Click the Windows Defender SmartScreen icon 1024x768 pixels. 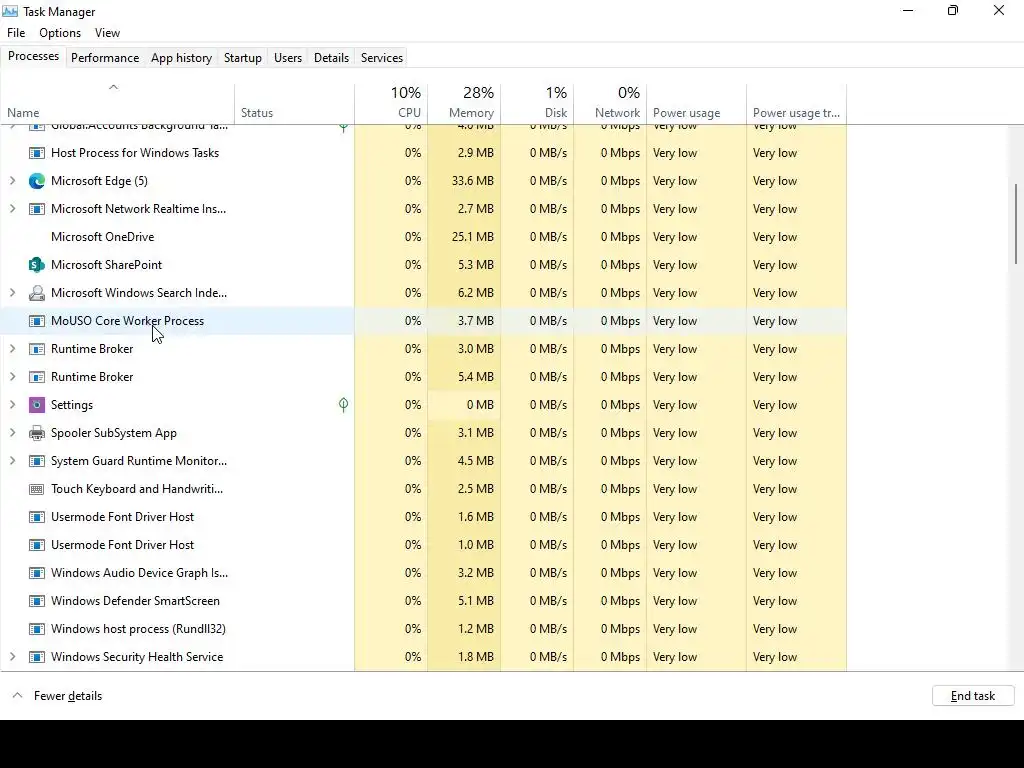[x=37, y=601]
